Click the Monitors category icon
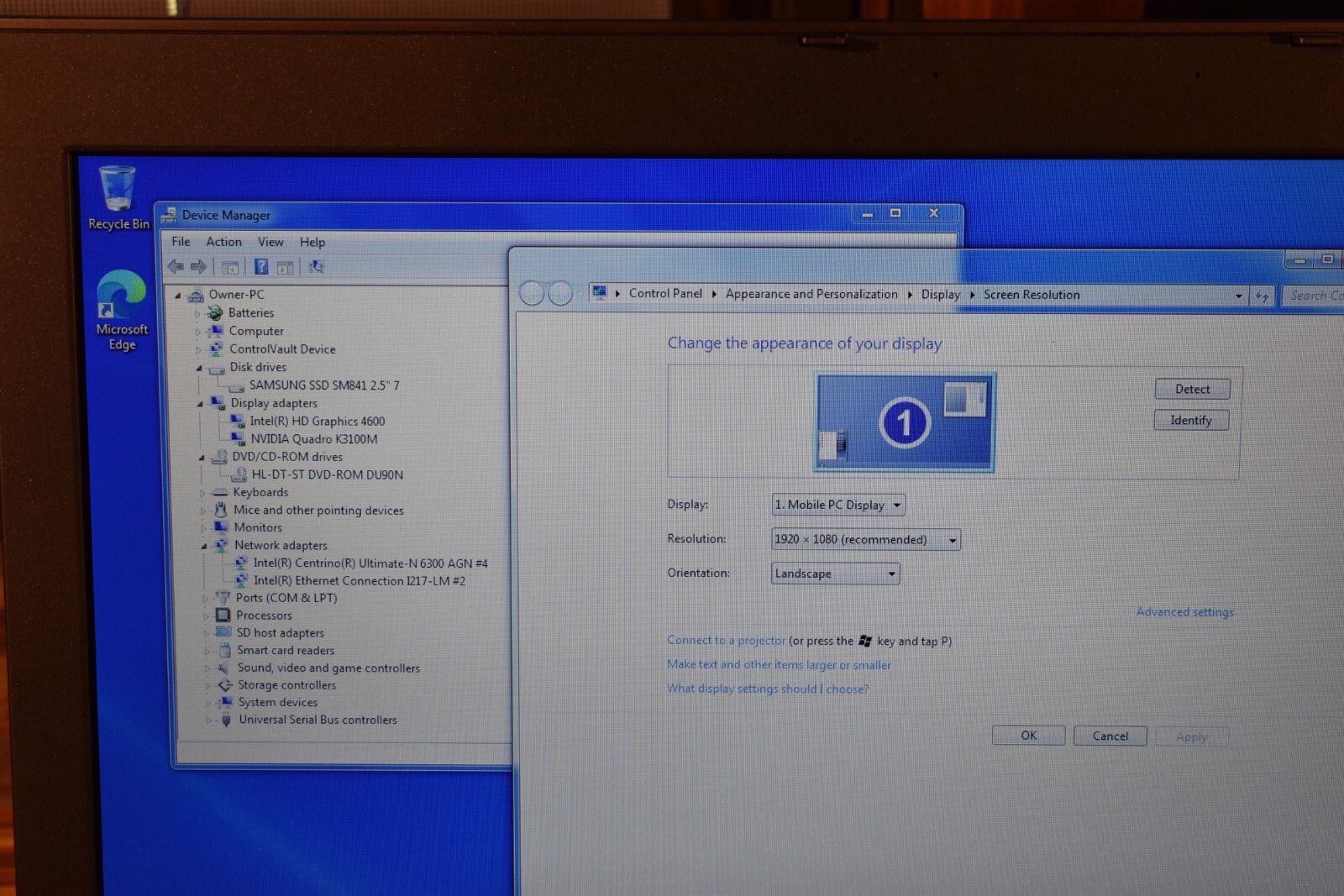This screenshot has width=1344, height=896. point(221,527)
